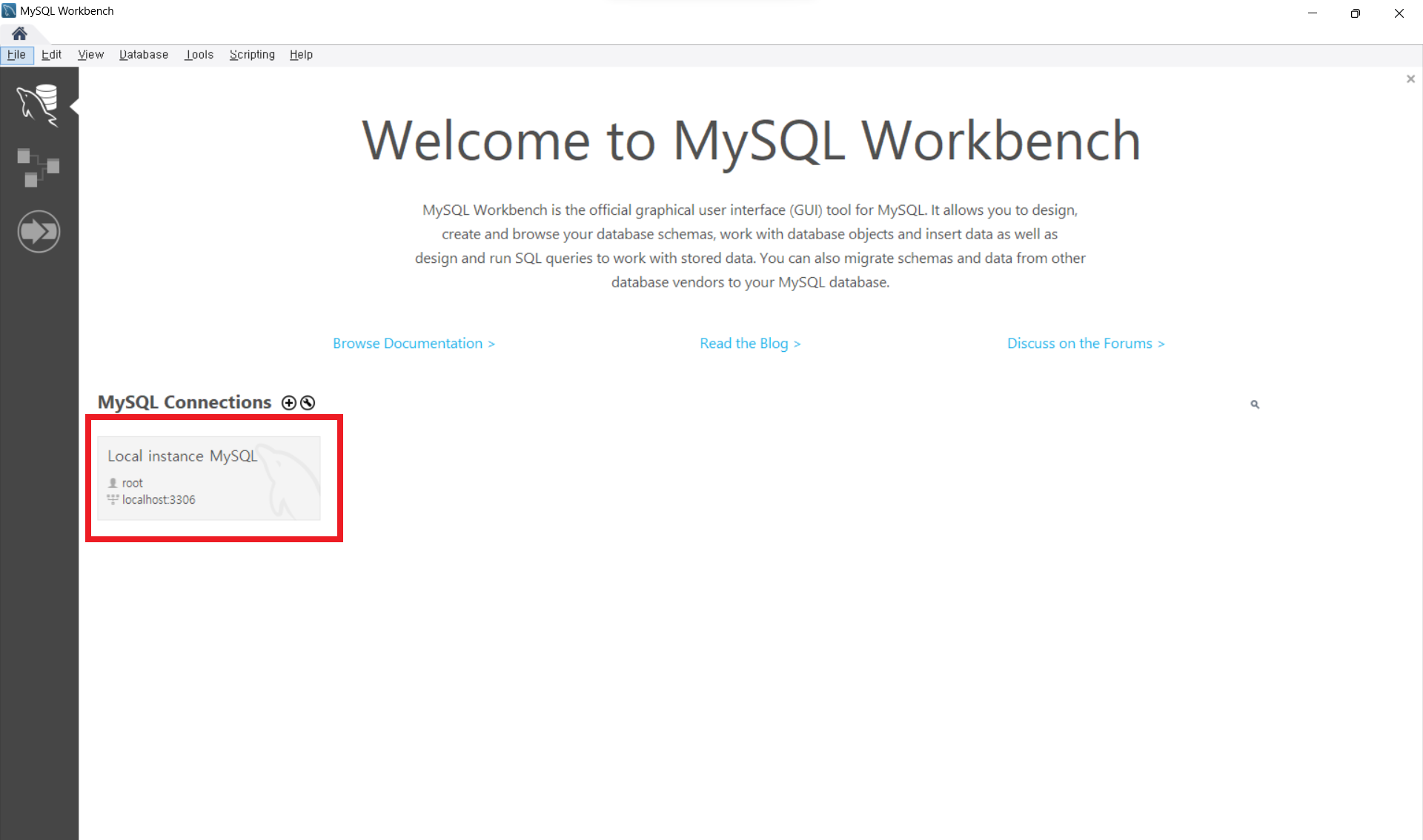Screen dimensions: 1423x840
Task: Click the connection search magnifier icon
Action: coord(1254,404)
